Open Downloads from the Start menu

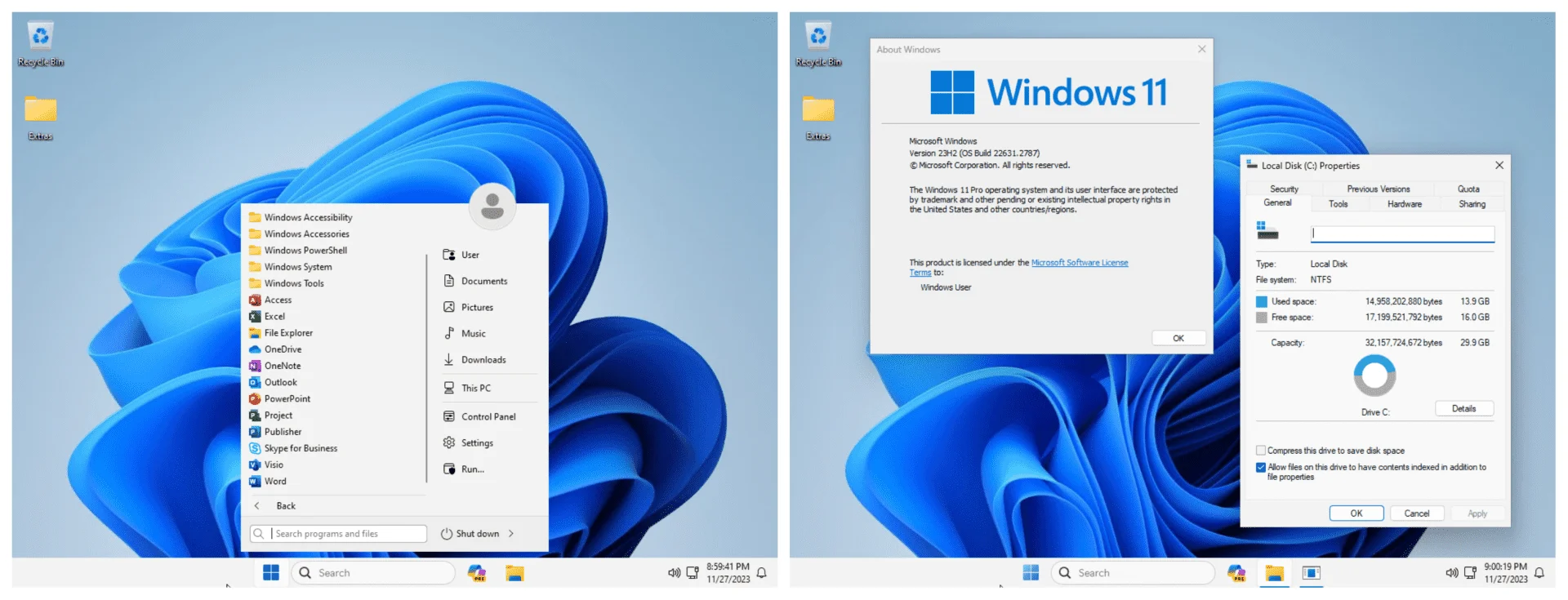point(474,359)
